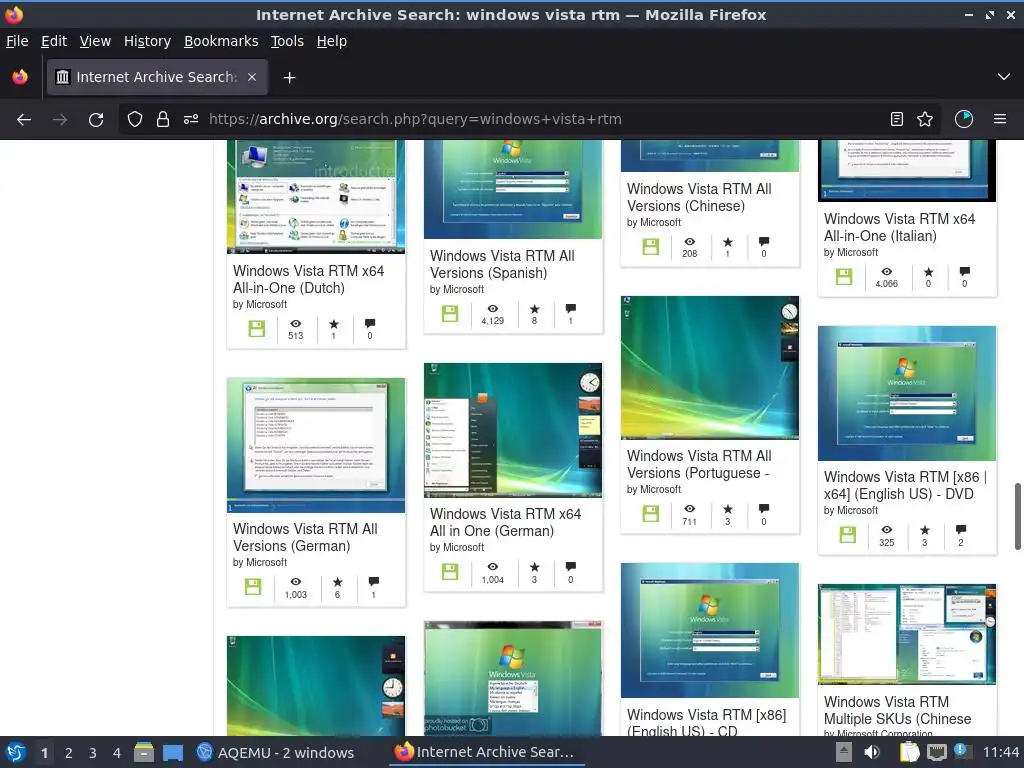Click the clock showing 11:44
Image resolution: width=1024 pixels, height=768 pixels.
click(1000, 752)
